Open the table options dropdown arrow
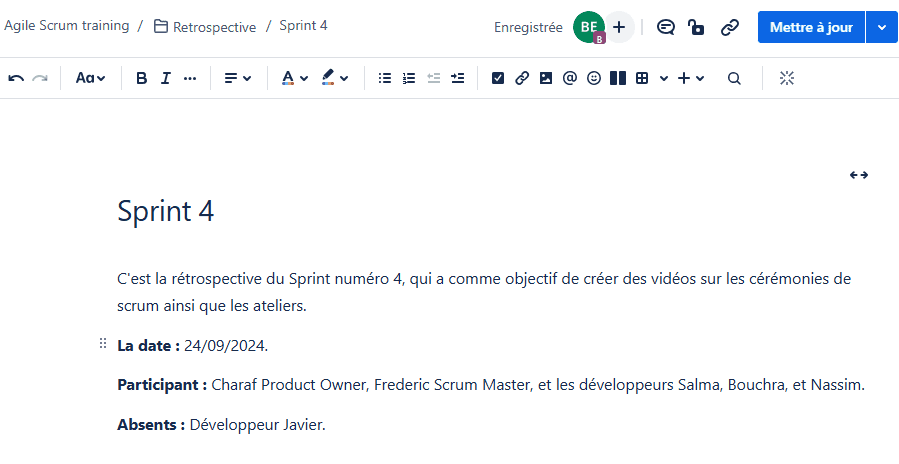The height and width of the screenshot is (464, 899). pyautogui.click(x=664, y=79)
